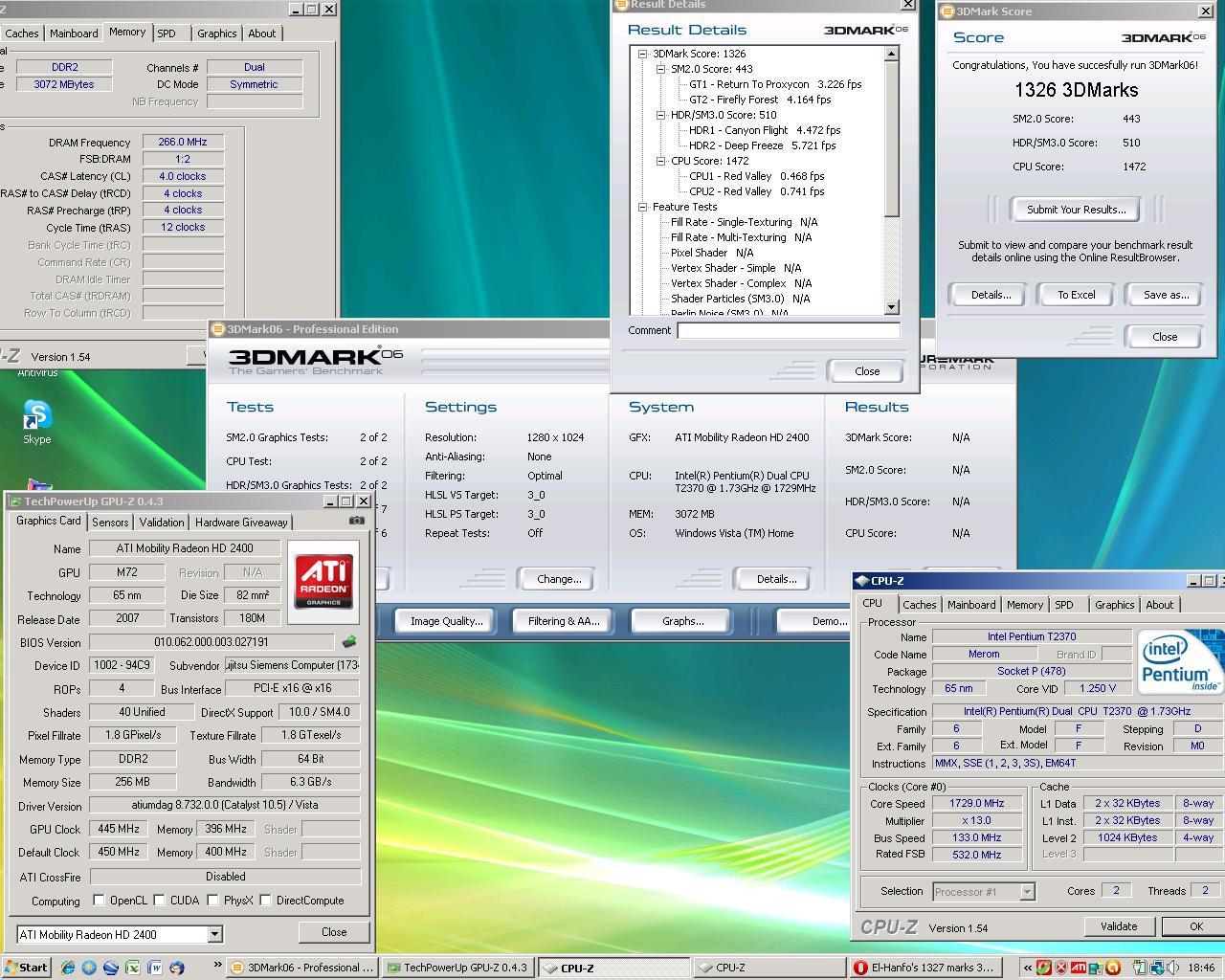
Task: Collapse the Feature Tests tree node
Action: [x=643, y=207]
